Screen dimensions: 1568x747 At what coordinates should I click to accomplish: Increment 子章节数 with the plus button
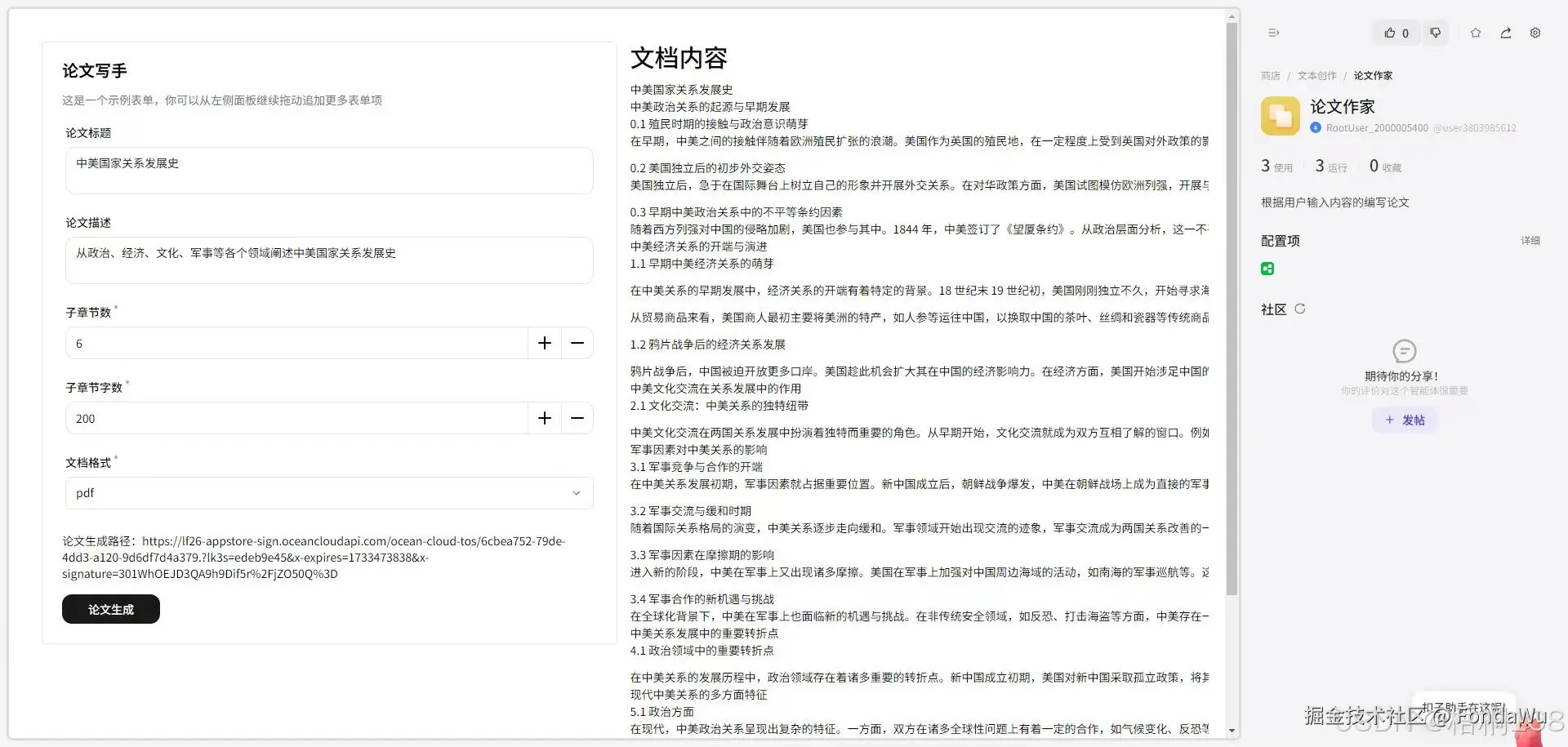(544, 343)
